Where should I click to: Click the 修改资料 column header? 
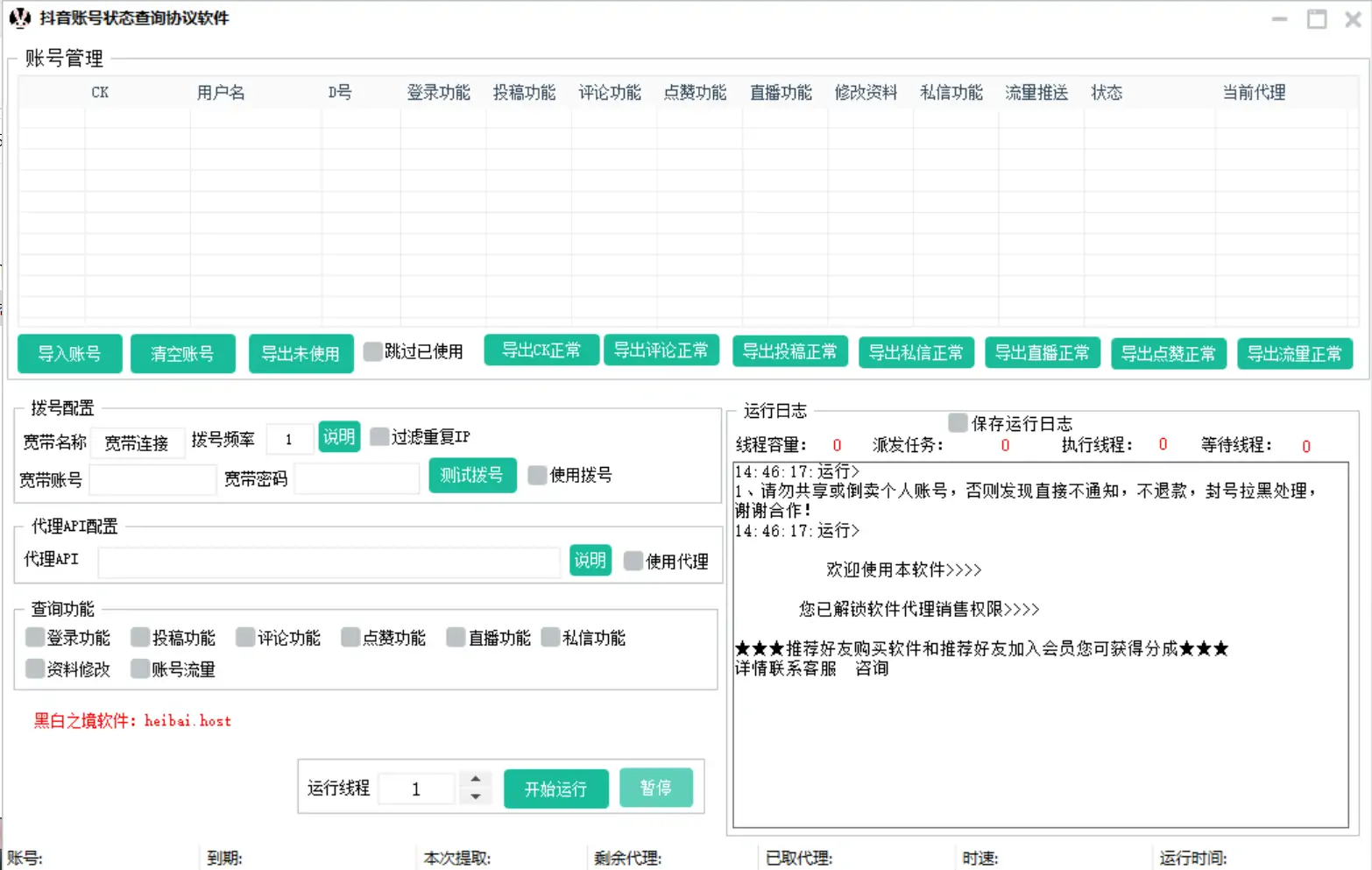pos(866,92)
